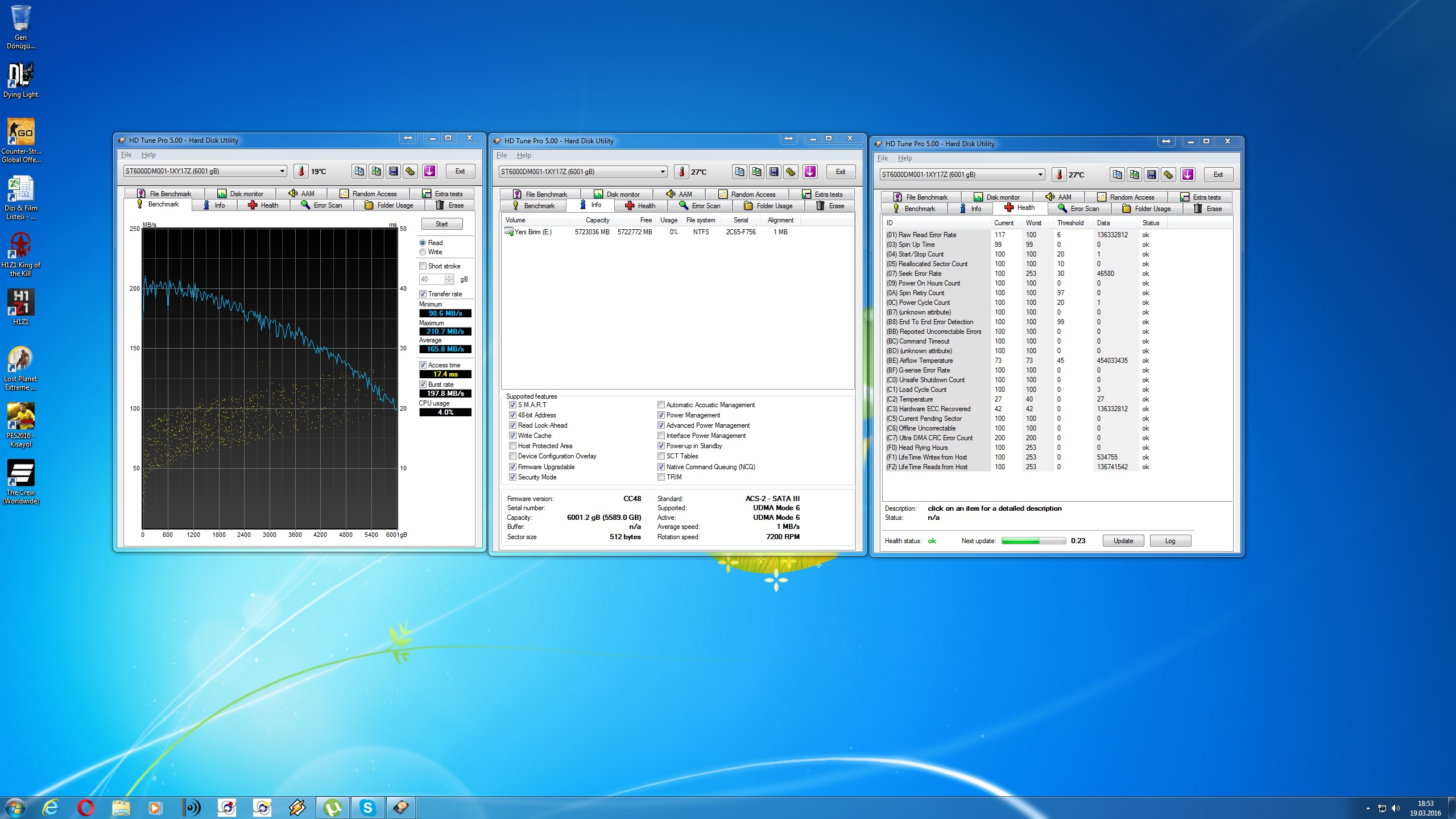Purple down-arrow icon in the Benchmark window toolbar
The image size is (1456, 819).
coord(429,171)
